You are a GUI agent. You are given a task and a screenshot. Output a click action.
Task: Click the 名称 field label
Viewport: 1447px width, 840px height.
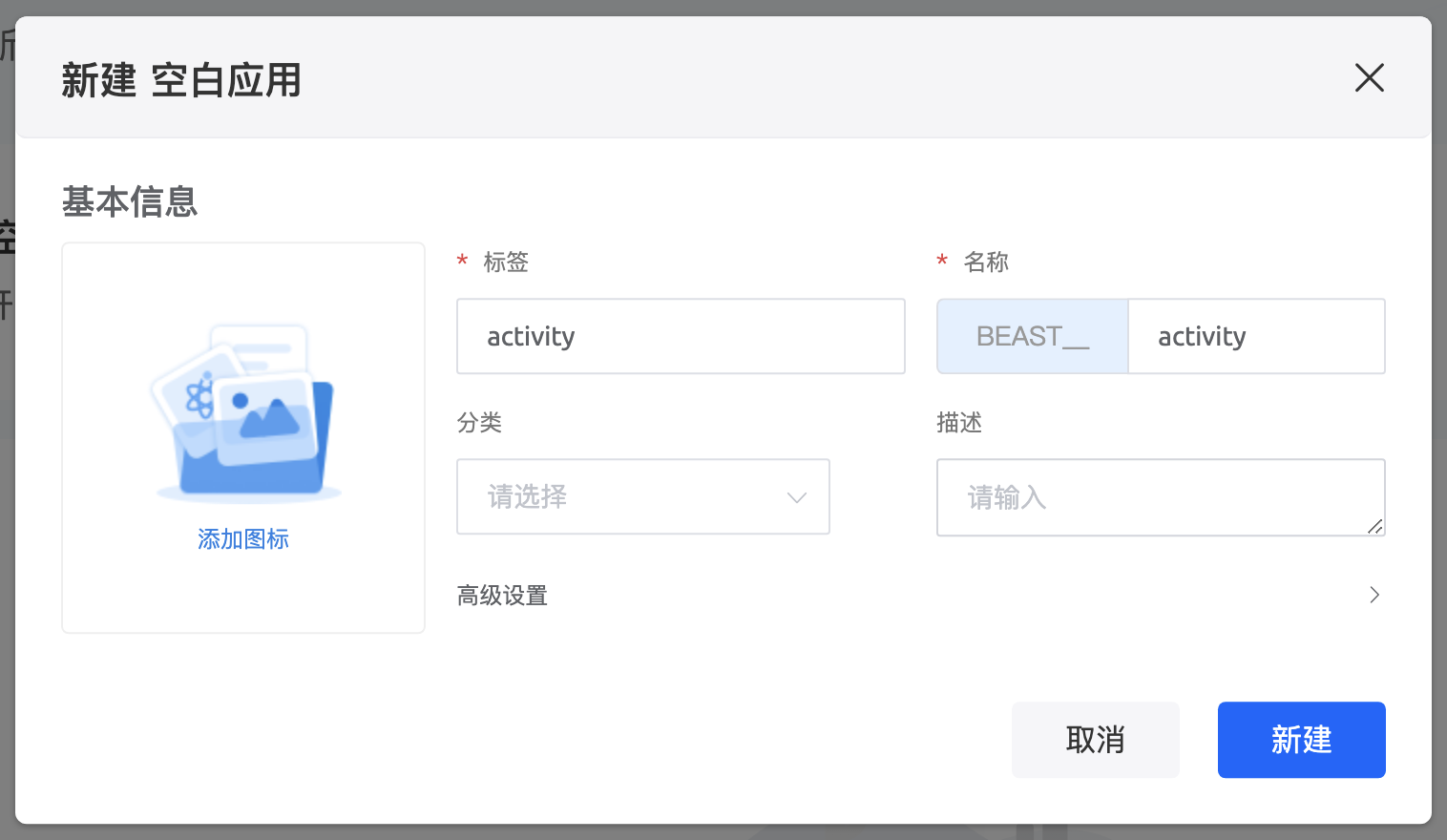point(986,262)
